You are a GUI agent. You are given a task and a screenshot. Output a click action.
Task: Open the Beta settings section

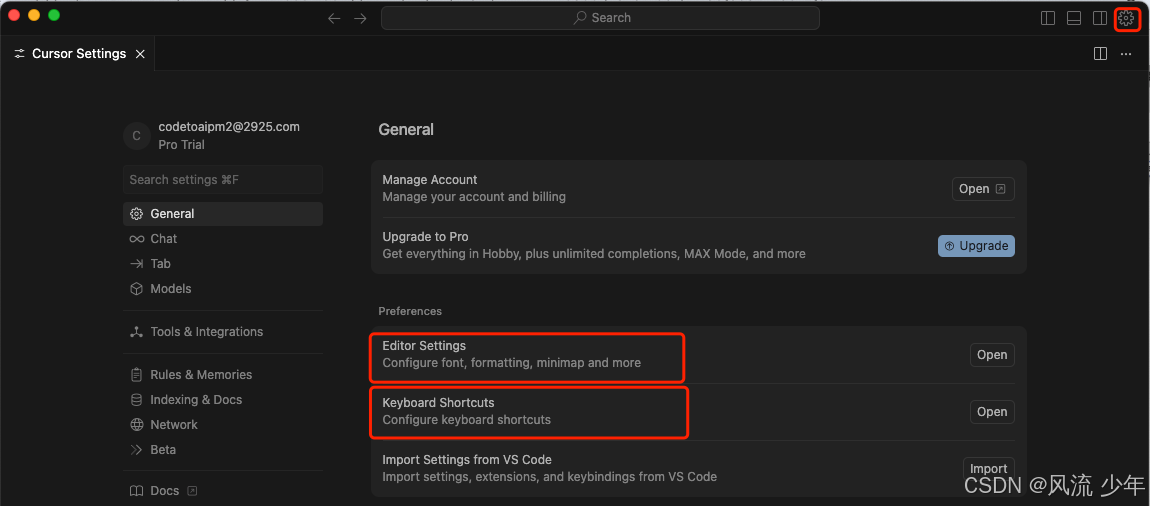[x=163, y=450]
